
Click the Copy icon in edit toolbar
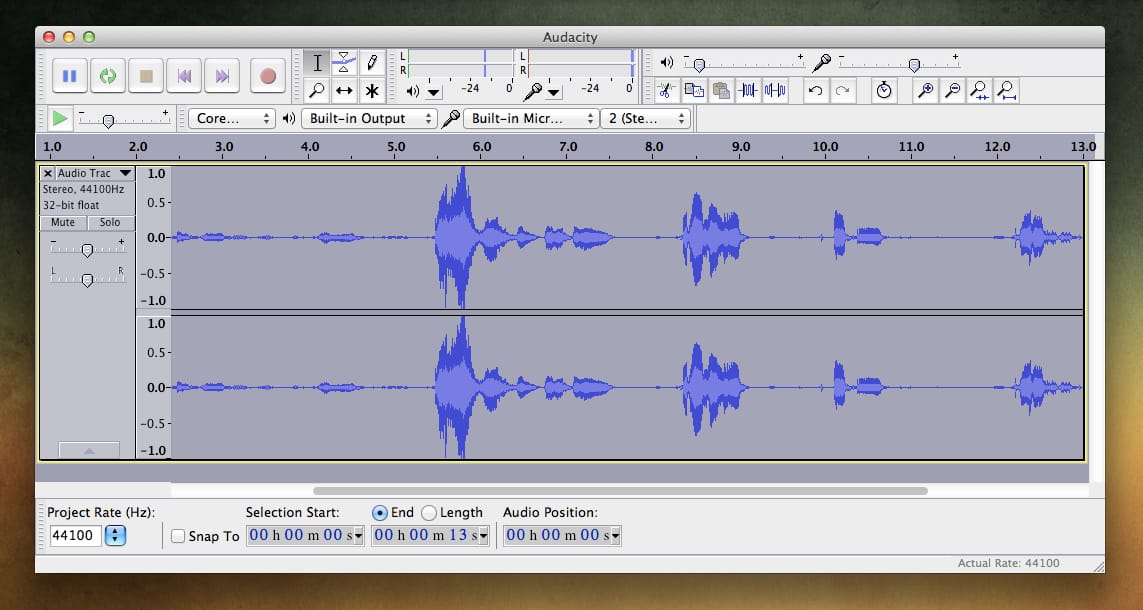[694, 90]
